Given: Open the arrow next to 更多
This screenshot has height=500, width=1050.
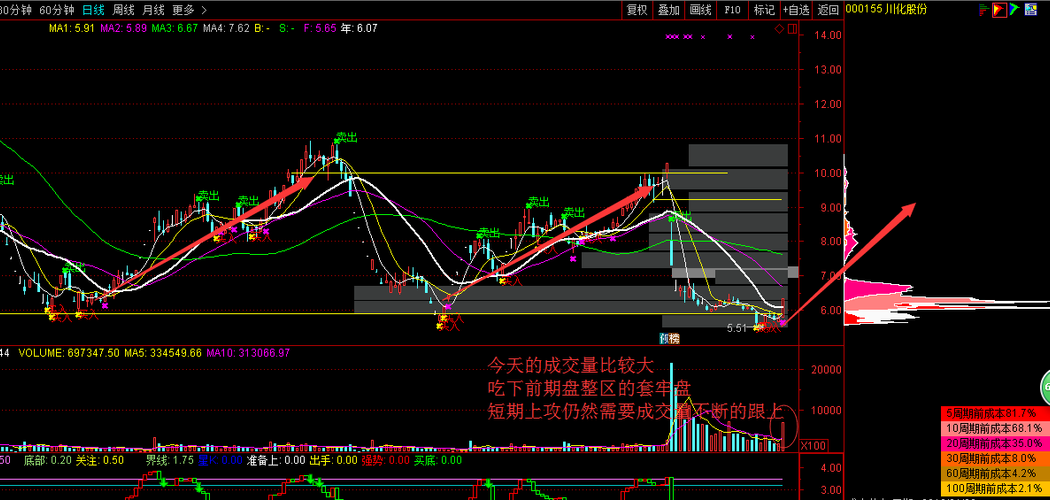Looking at the screenshot, I should [204, 9].
